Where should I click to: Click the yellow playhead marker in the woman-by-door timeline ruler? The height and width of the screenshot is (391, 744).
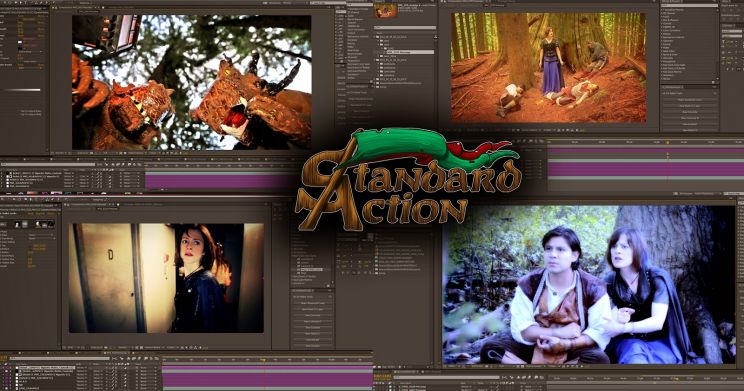(x=262, y=360)
